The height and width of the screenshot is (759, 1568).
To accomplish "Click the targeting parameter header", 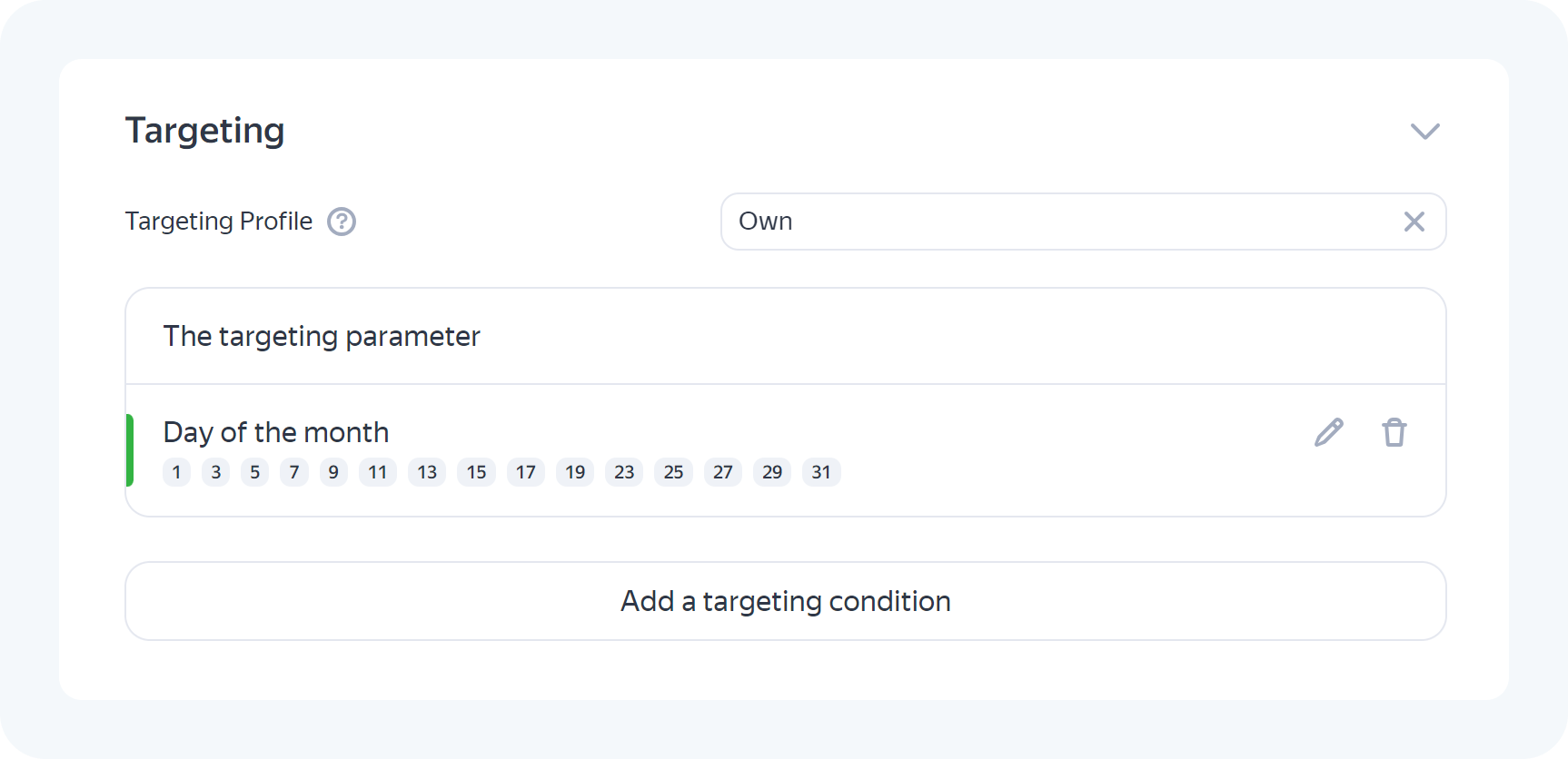I will (x=322, y=336).
